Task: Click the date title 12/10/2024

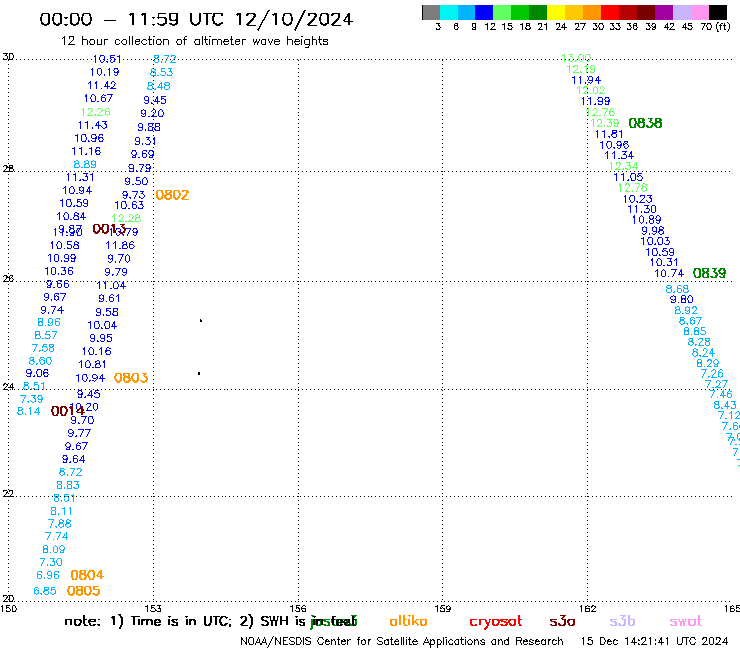Action: point(294,20)
